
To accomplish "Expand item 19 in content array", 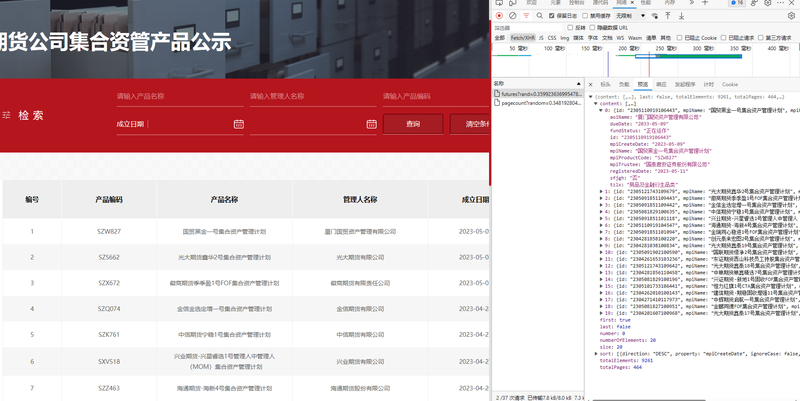I will pyautogui.click(x=601, y=313).
